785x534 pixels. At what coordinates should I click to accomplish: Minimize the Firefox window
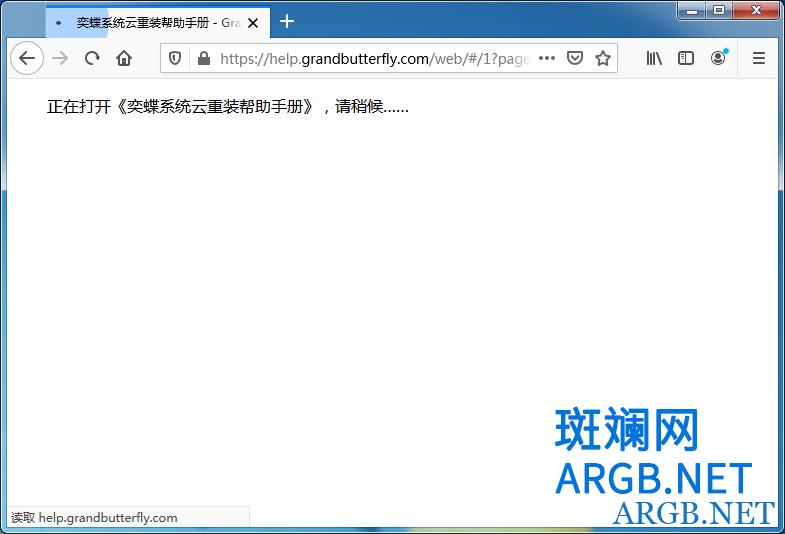pyautogui.click(x=692, y=11)
